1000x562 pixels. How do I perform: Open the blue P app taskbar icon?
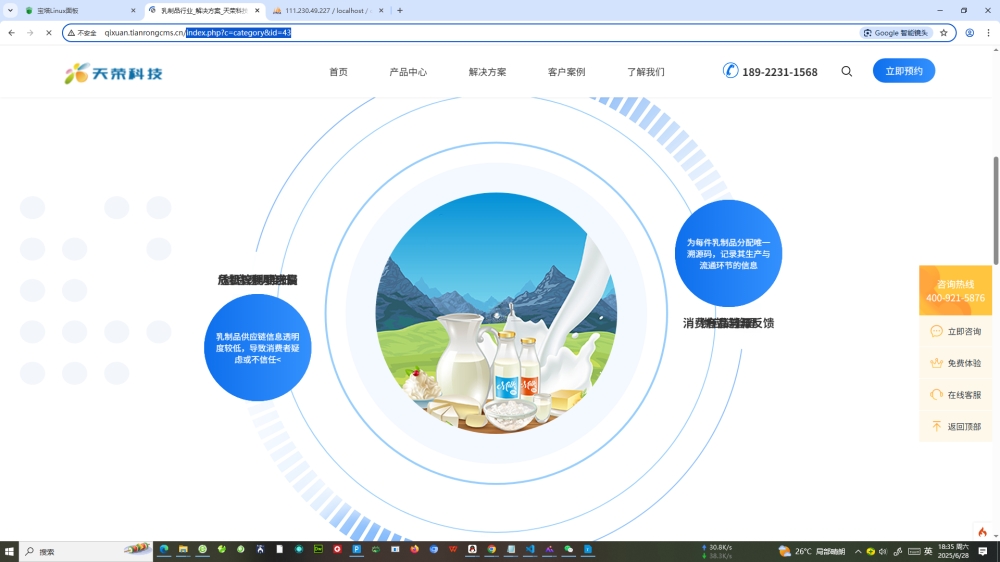[x=357, y=549]
